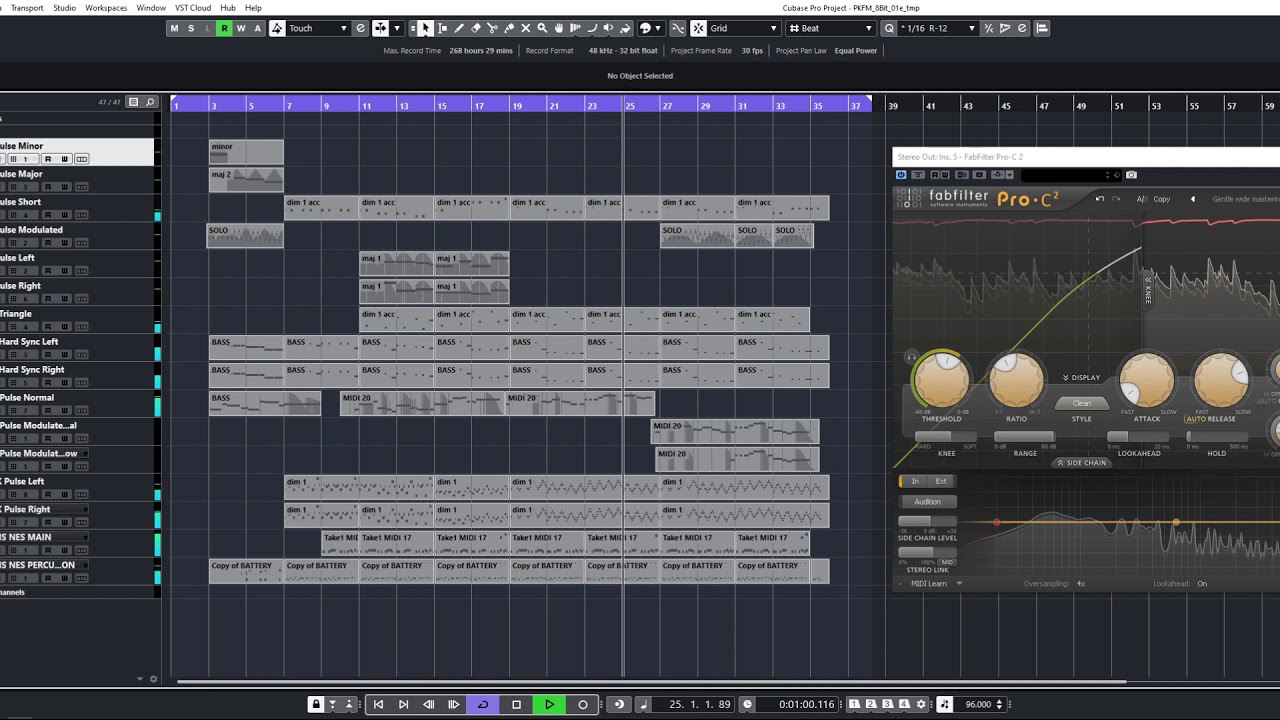Toggle the green Read automation (R) button
The height and width of the screenshot is (720, 1280).
coord(224,28)
